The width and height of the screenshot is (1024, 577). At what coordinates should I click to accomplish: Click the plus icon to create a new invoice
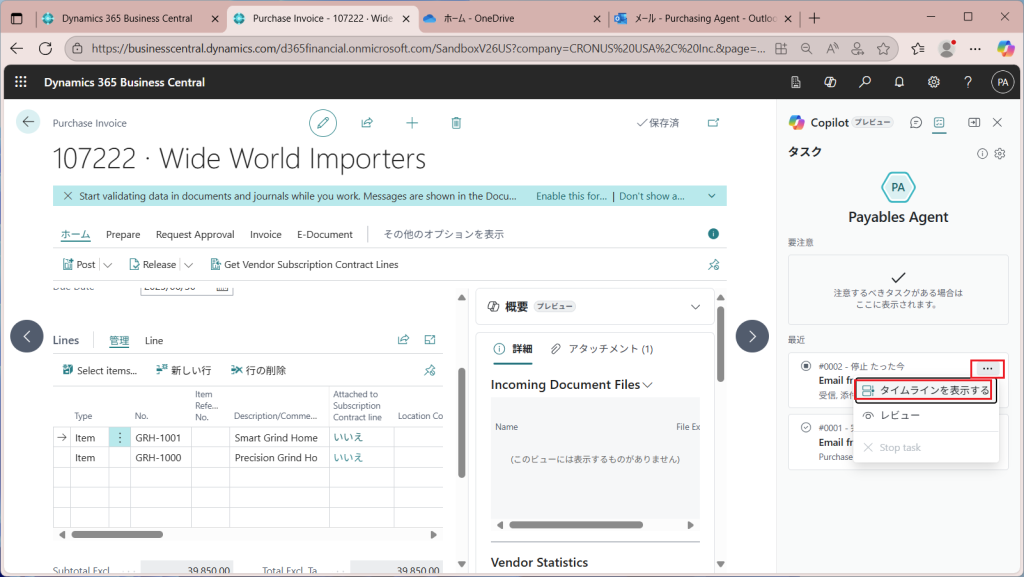pyautogui.click(x=412, y=123)
